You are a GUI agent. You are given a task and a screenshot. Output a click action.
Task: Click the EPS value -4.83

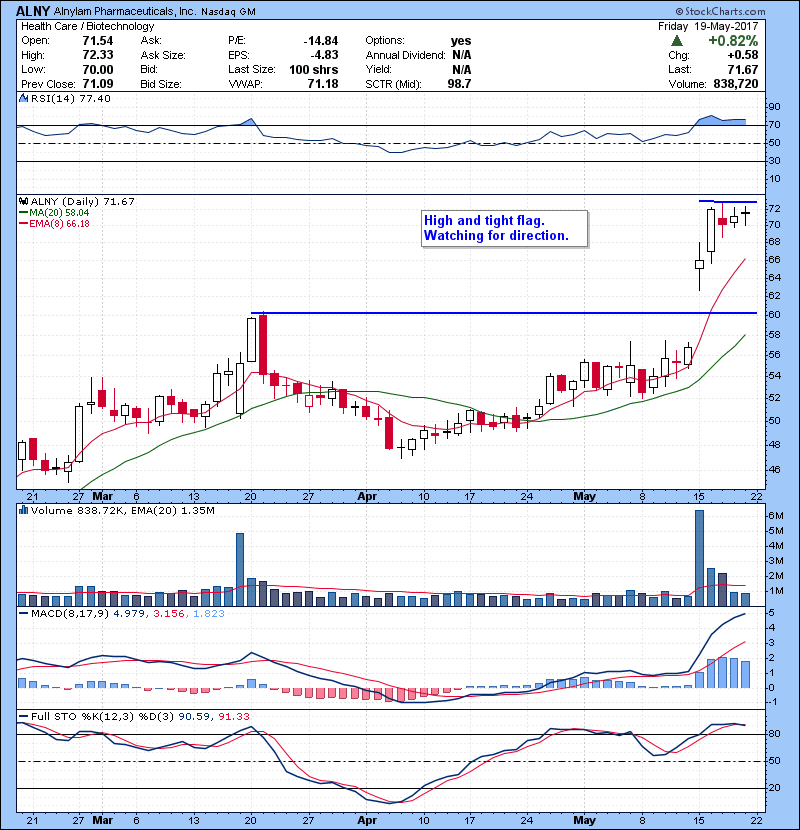click(325, 55)
